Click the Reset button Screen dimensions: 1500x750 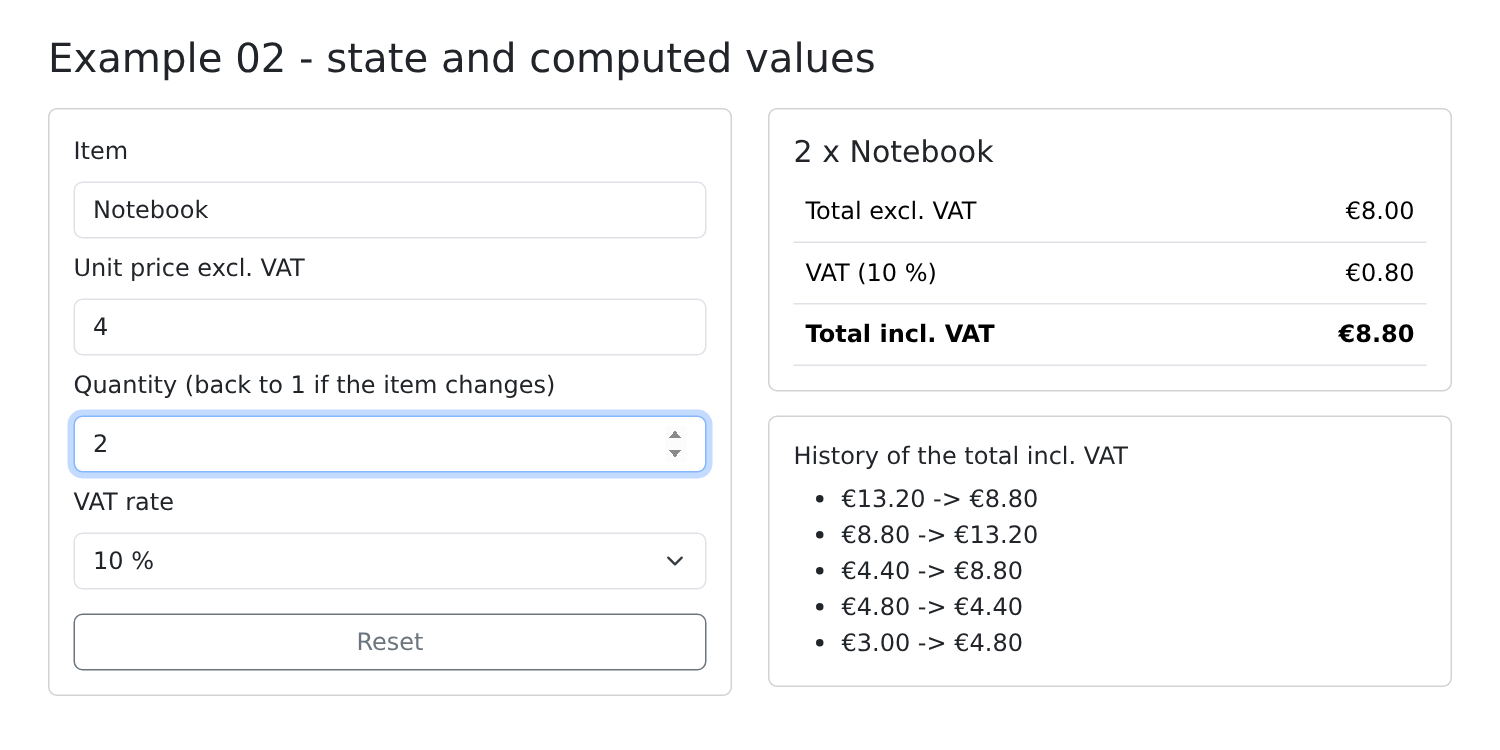390,642
